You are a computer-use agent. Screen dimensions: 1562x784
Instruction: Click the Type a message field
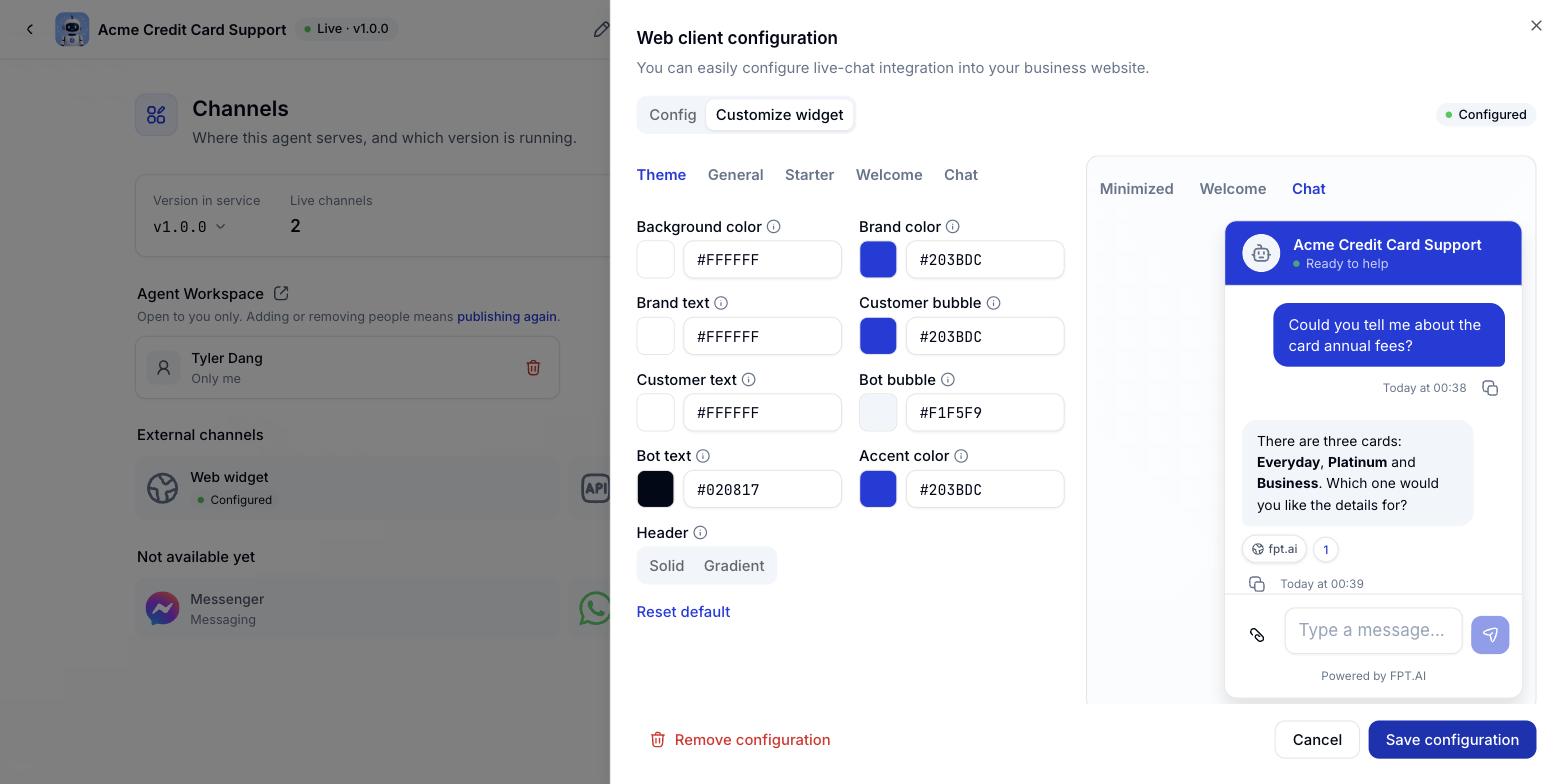click(x=1373, y=631)
